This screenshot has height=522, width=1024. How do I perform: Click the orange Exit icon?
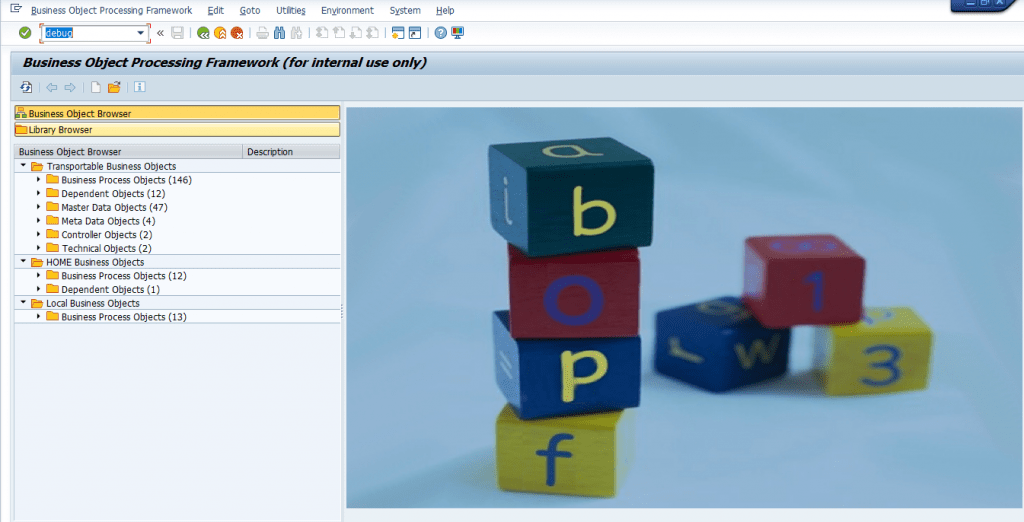pyautogui.click(x=220, y=33)
